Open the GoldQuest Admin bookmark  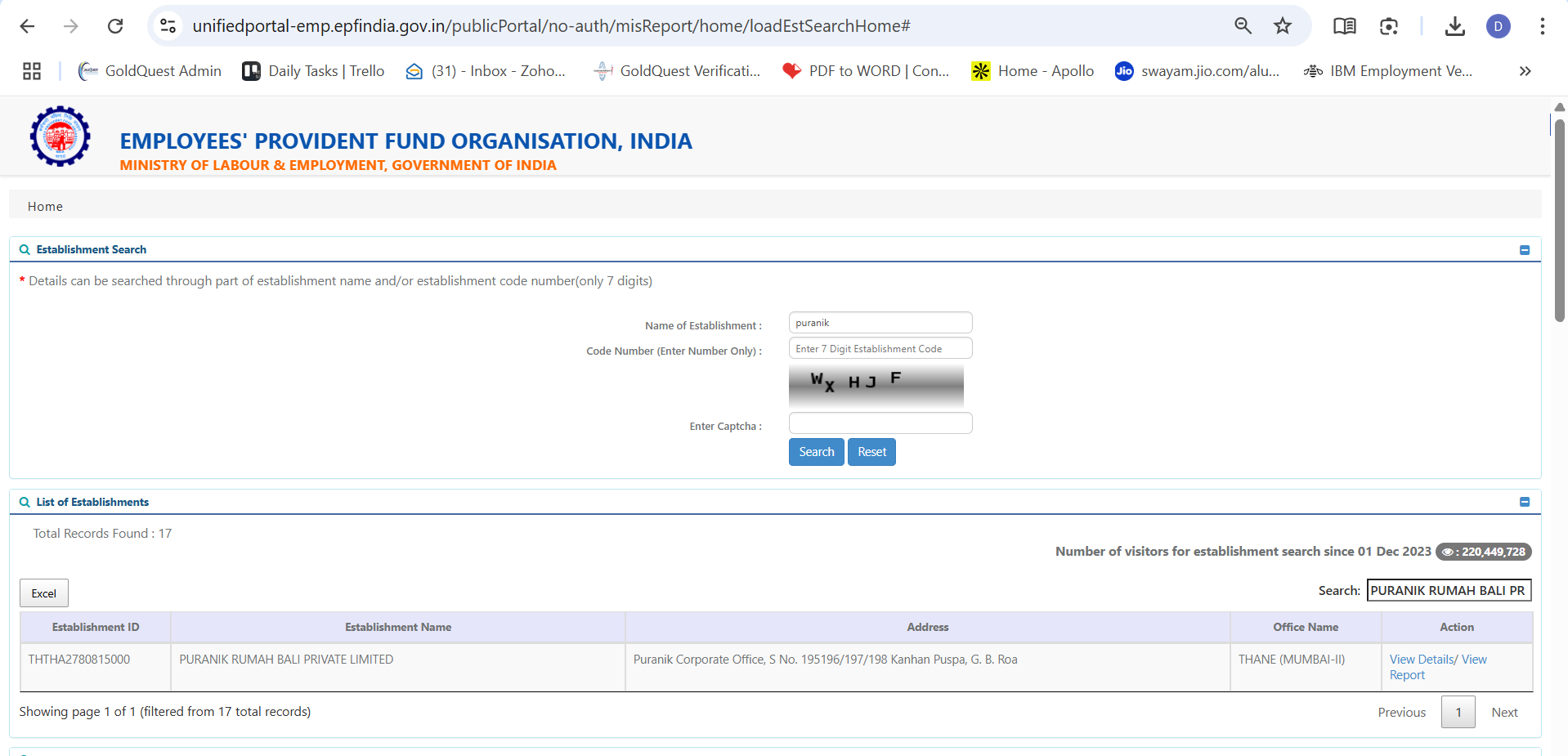click(x=150, y=71)
